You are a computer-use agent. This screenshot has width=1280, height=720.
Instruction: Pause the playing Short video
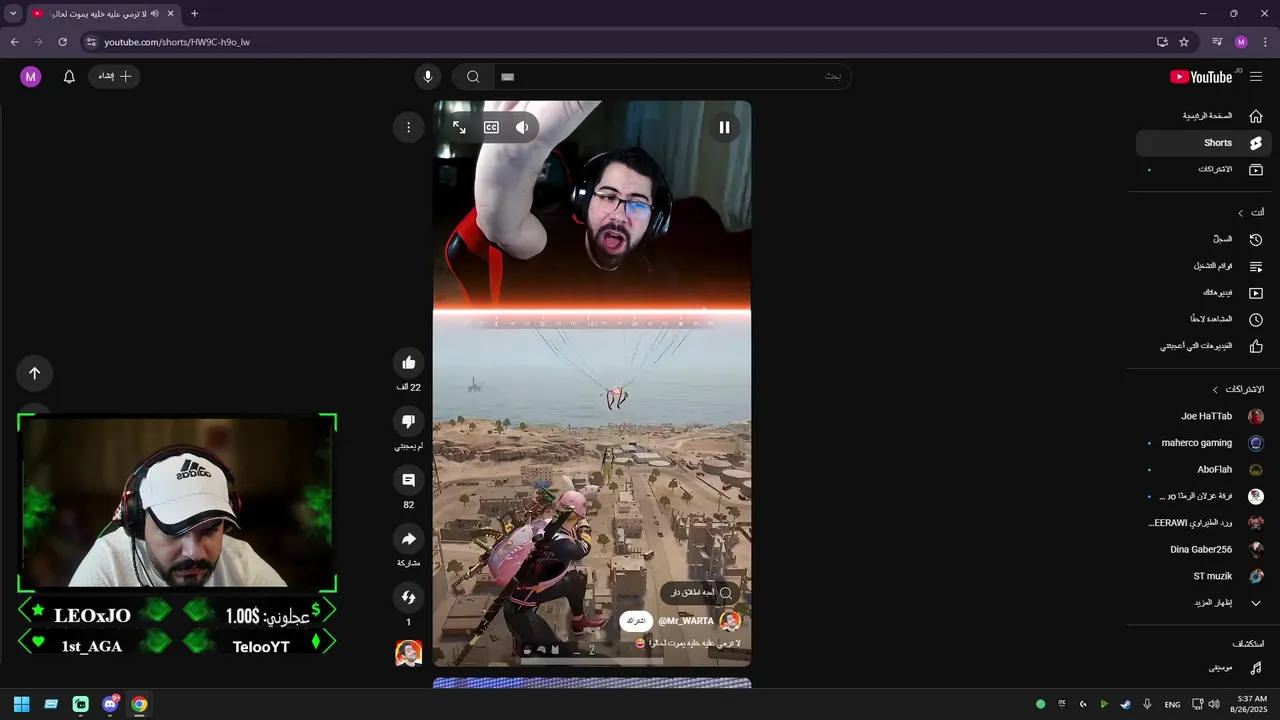(724, 127)
